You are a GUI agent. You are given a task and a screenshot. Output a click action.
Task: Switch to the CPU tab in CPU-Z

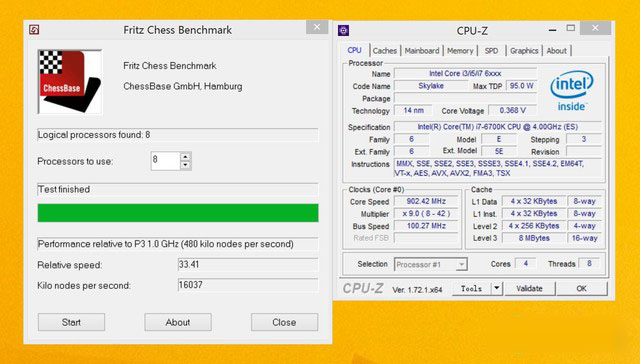point(354,50)
